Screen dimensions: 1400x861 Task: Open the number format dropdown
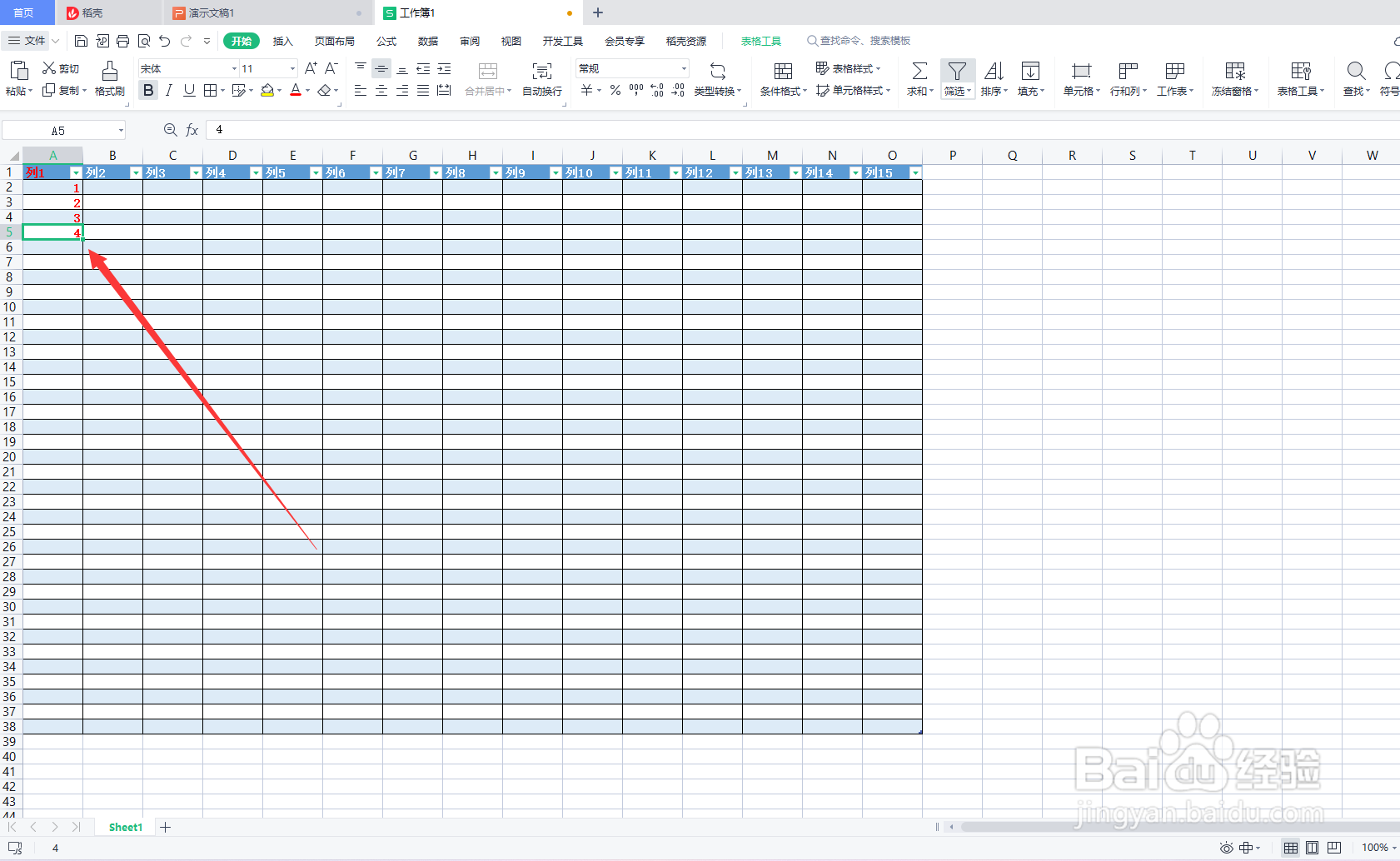click(684, 68)
